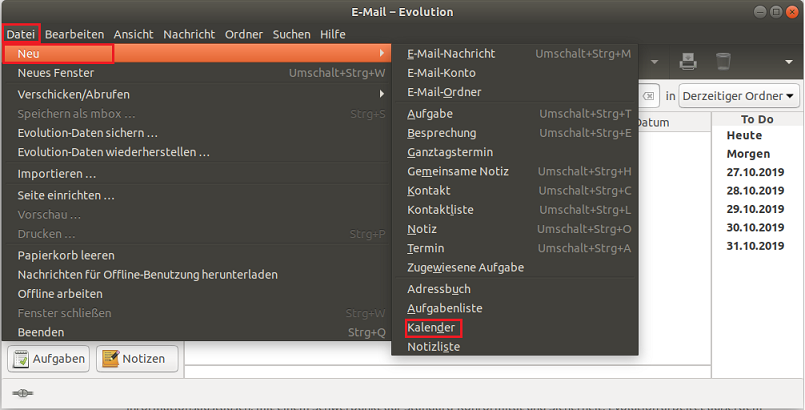Click Papierkorb leeren in Datei menu
This screenshot has height=410, width=805.
point(66,255)
